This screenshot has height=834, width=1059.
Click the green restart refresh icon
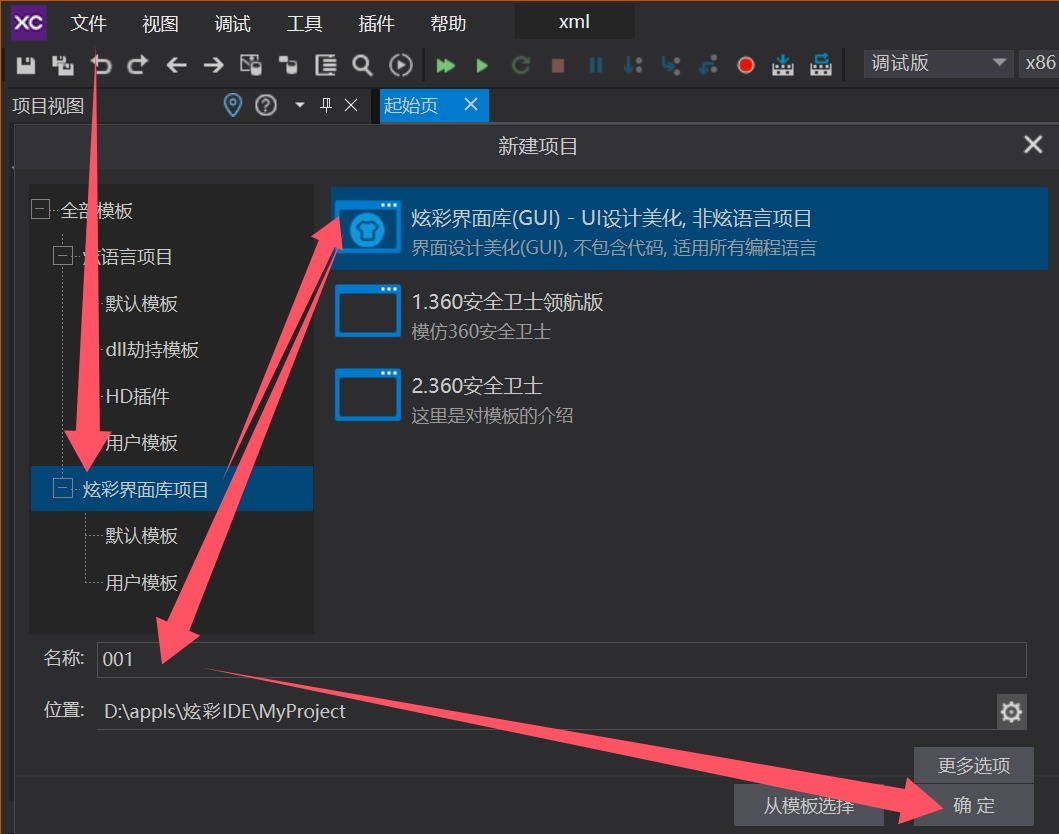tap(521, 66)
